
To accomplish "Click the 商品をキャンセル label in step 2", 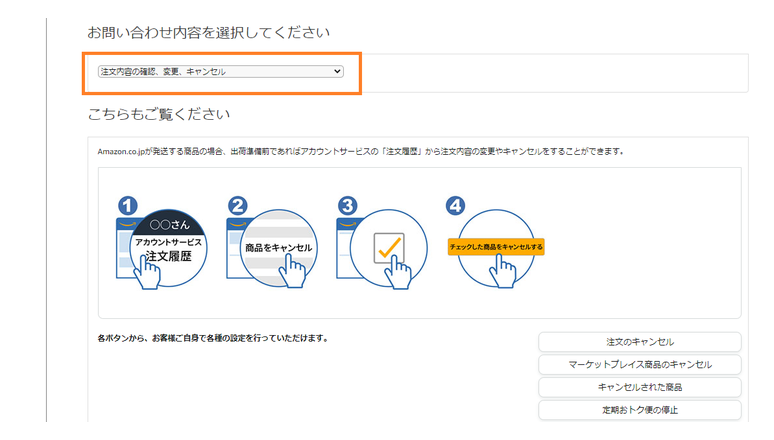I will tap(278, 247).
